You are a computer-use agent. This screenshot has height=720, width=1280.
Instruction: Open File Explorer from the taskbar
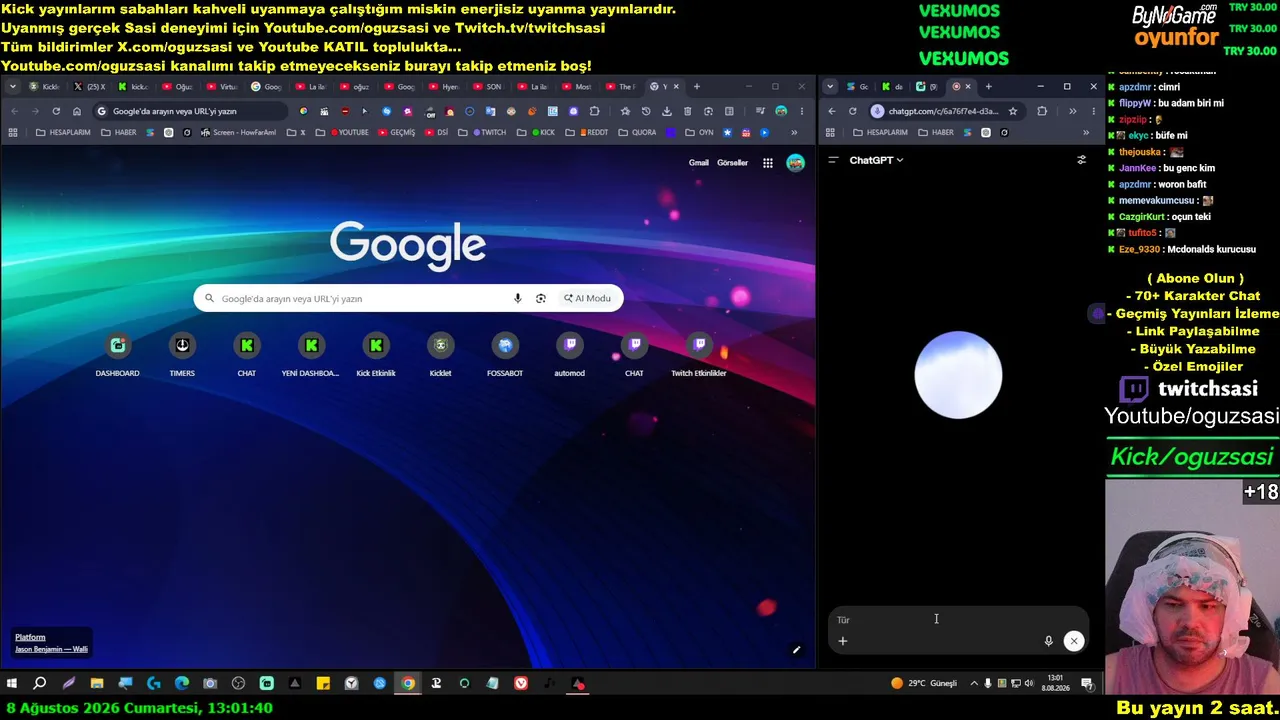pos(97,684)
